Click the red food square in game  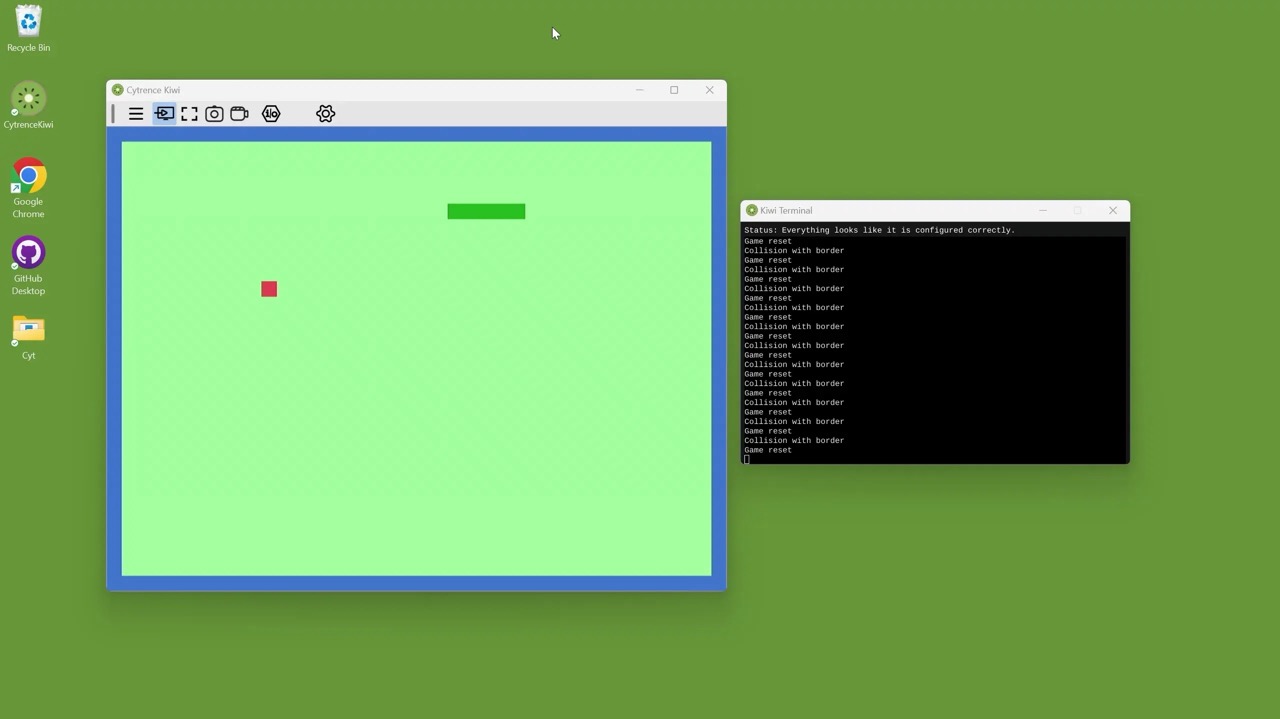coord(269,289)
